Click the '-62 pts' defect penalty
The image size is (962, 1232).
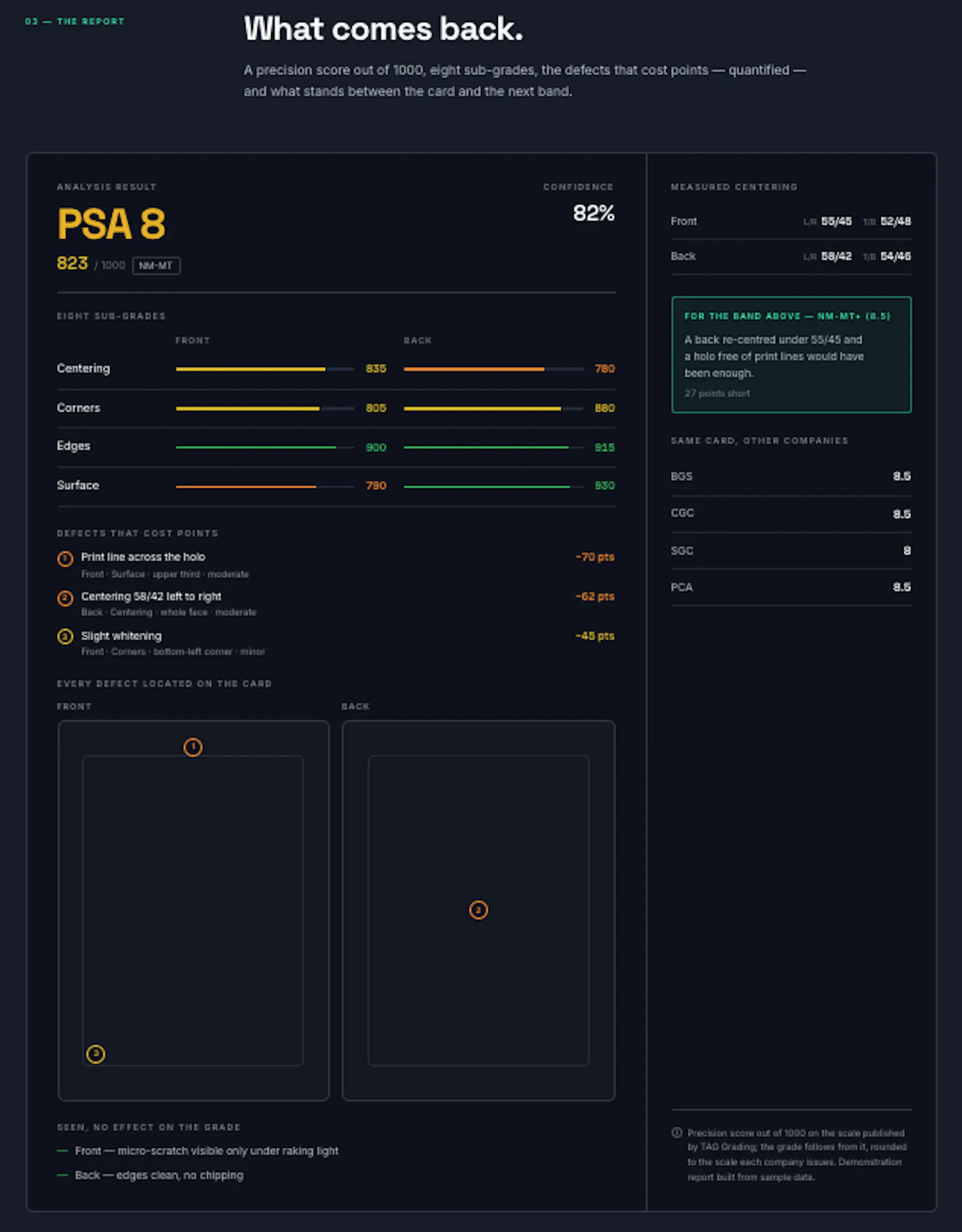(x=595, y=597)
